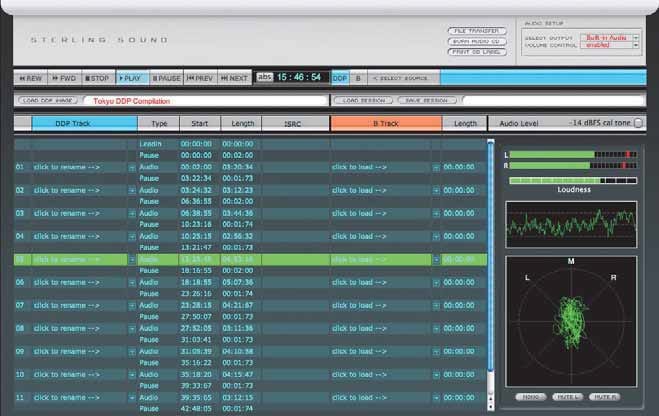Click the small button by B track 10 length
This screenshot has height=416, width=659.
[436, 375]
